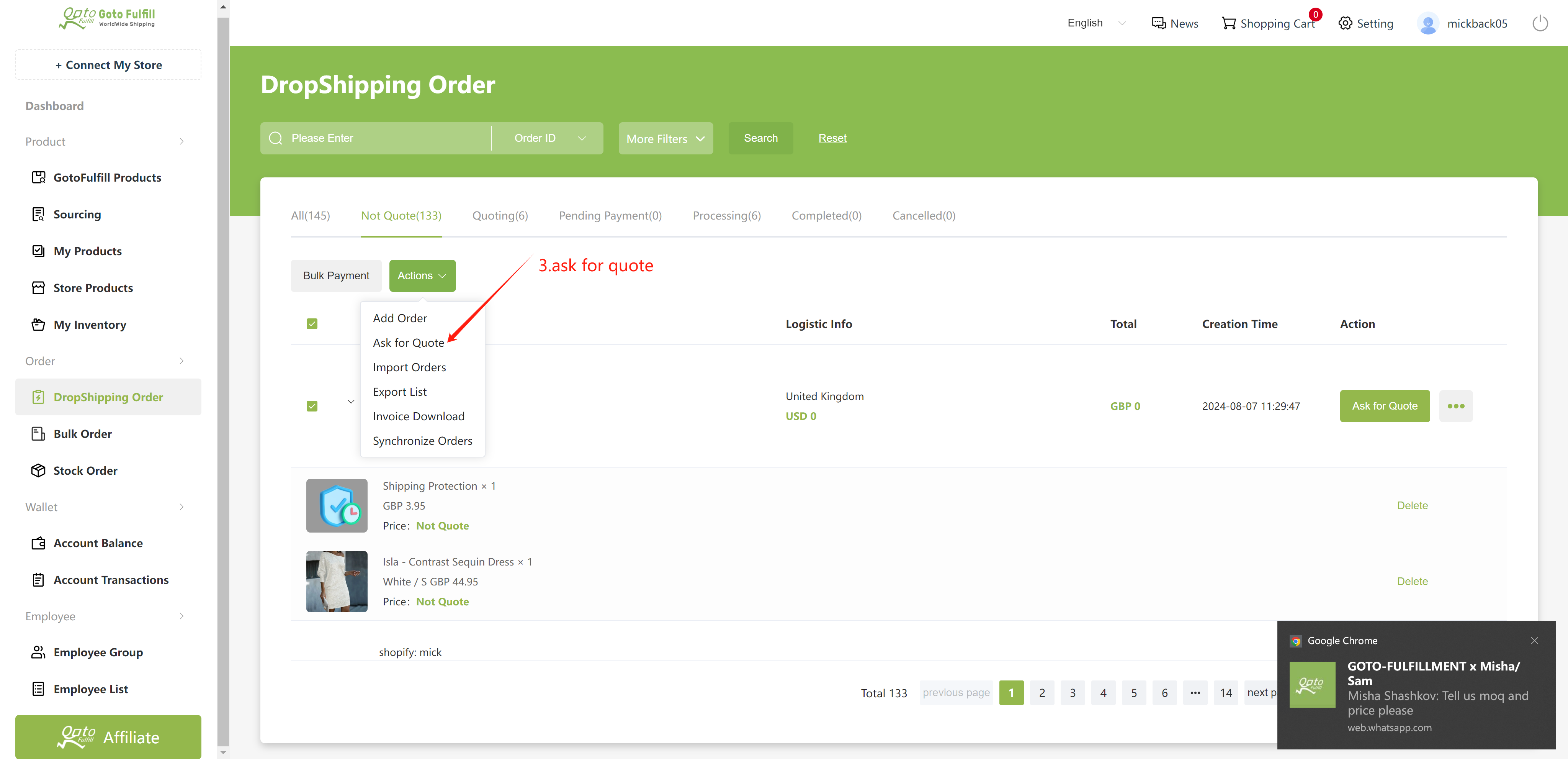Screen dimensions: 1568x759
Task: Switch to the Cancelled(0) tab
Action: (x=924, y=216)
